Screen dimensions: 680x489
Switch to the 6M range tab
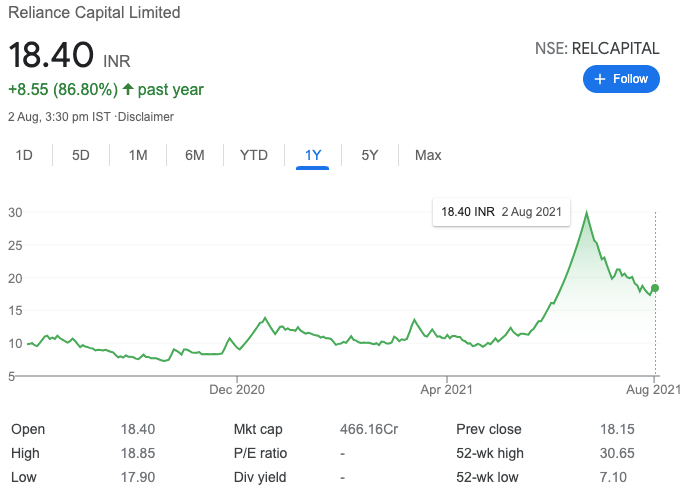[195, 155]
